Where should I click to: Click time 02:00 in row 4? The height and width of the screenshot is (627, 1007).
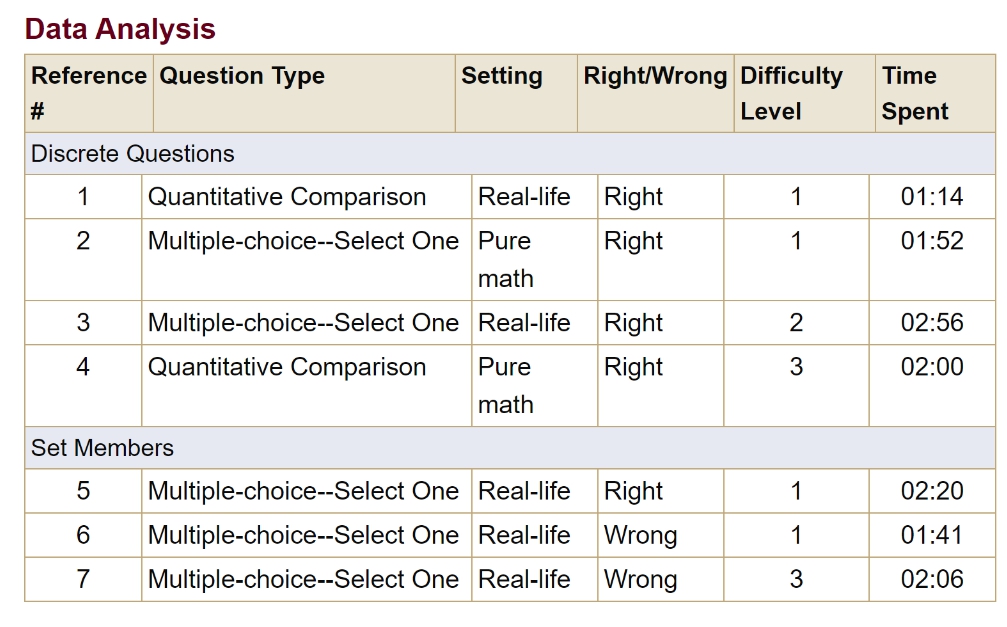(931, 367)
